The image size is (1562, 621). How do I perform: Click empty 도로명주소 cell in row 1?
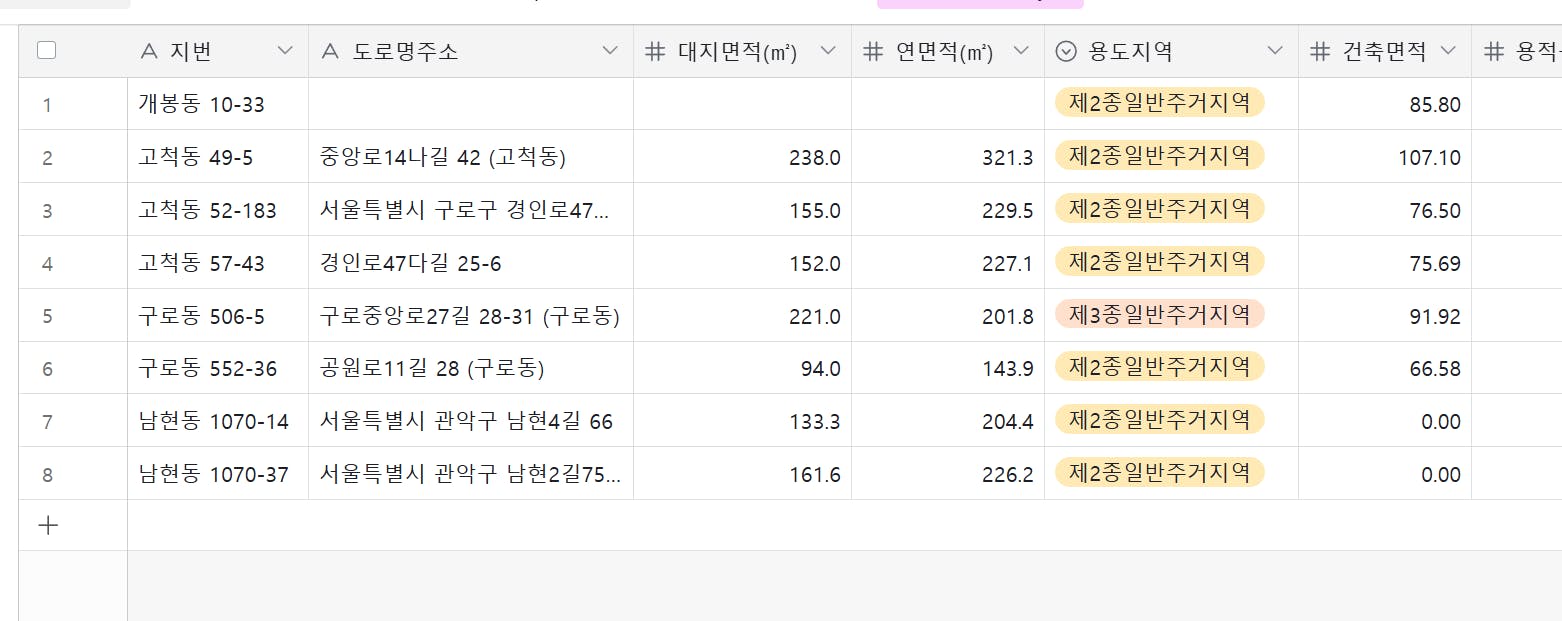tap(471, 104)
